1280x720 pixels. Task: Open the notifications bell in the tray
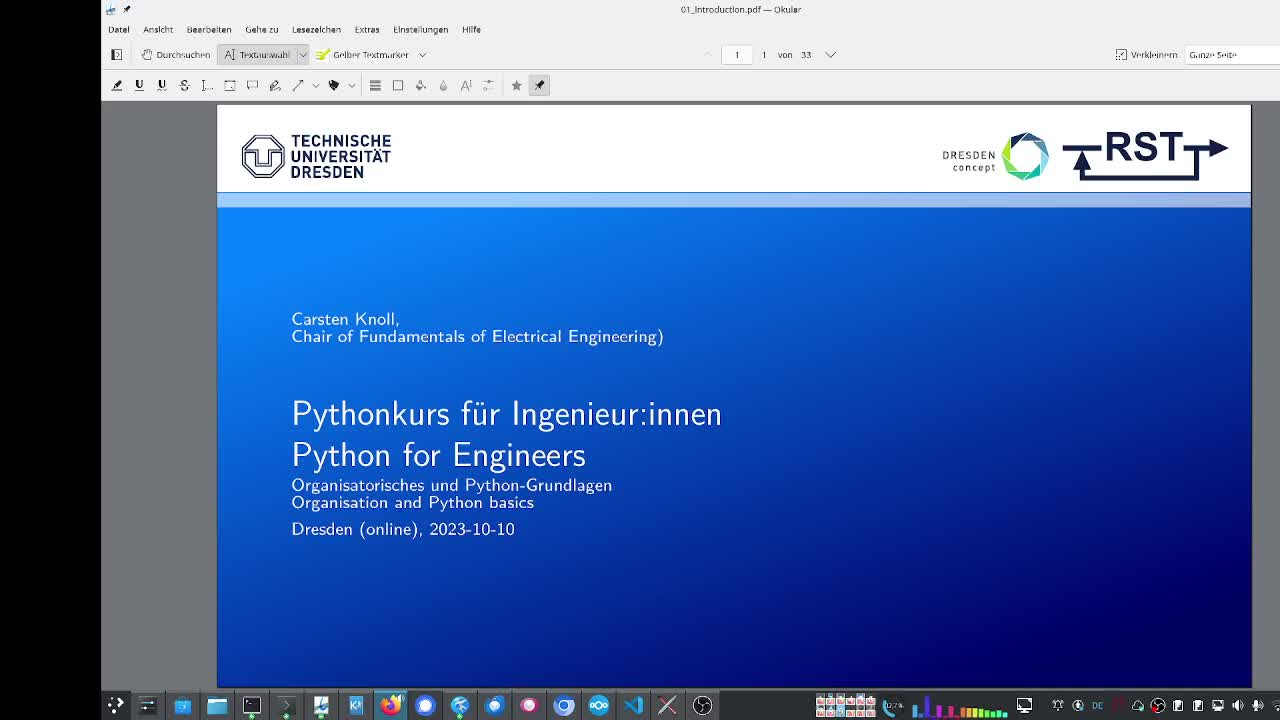coord(1058,706)
